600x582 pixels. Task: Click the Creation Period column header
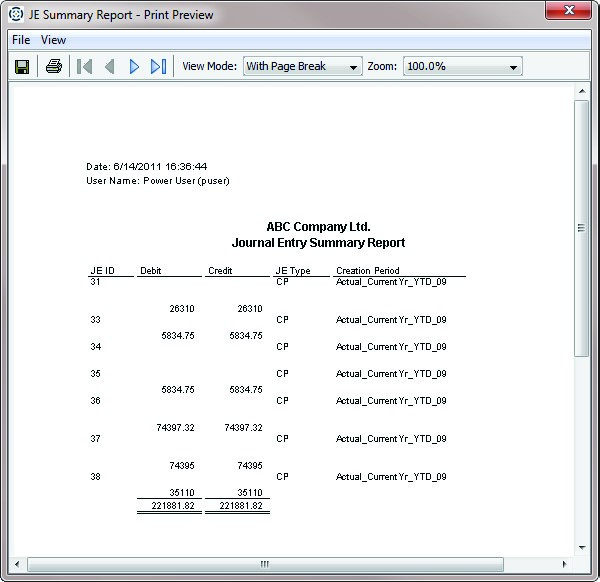[368, 271]
